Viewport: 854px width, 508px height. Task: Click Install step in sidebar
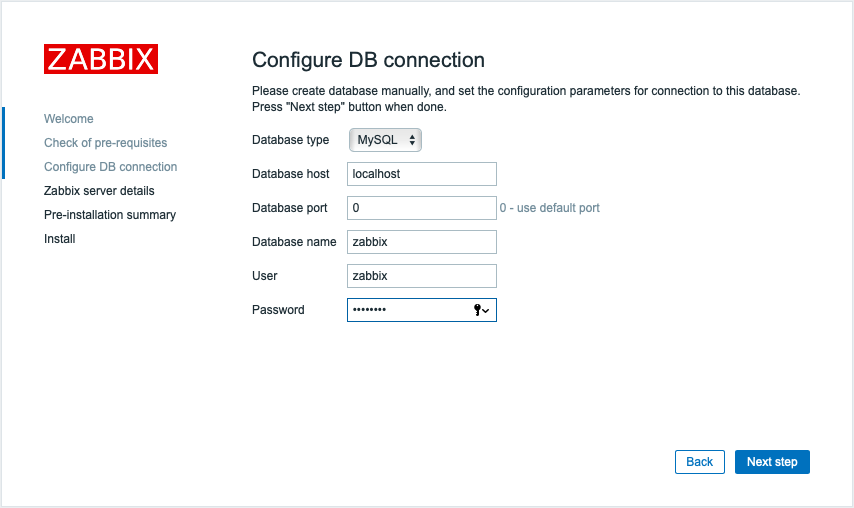click(60, 239)
